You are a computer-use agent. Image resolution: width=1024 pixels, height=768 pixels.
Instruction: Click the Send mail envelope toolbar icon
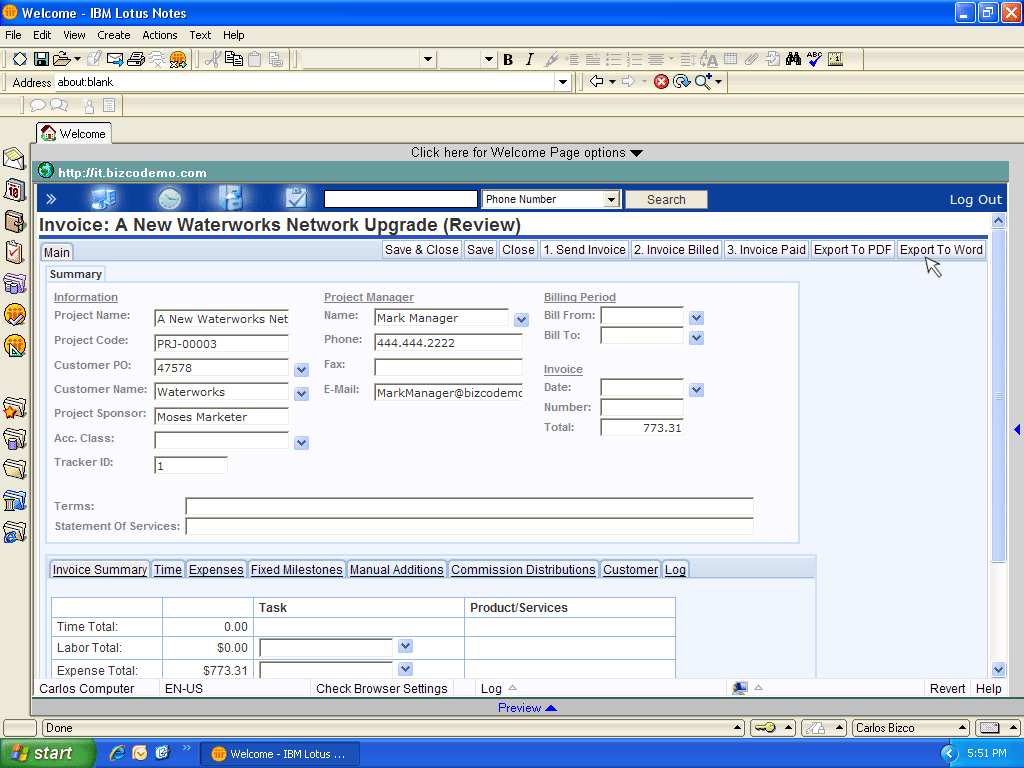click(x=115, y=59)
